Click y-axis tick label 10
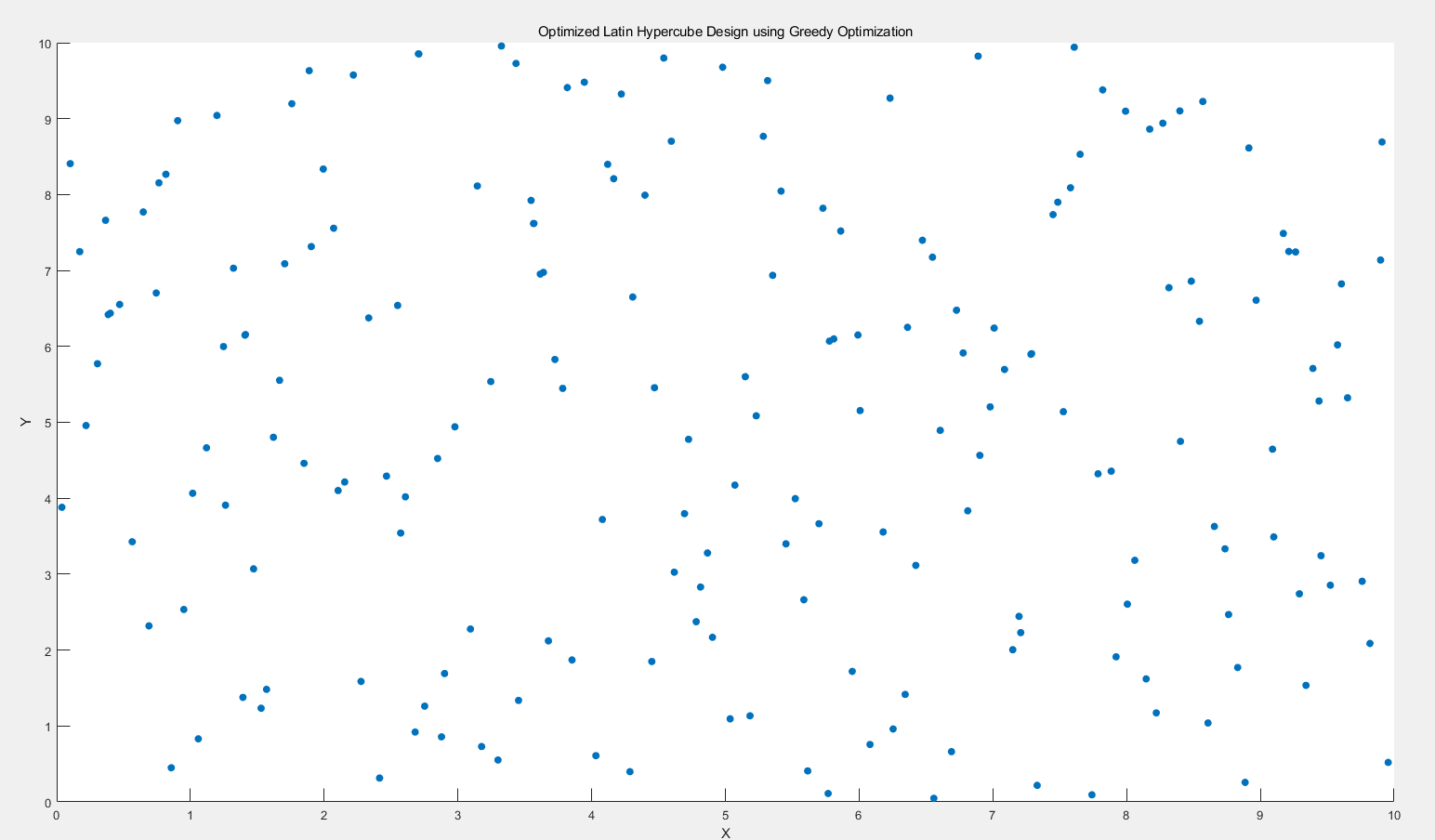 [43, 44]
